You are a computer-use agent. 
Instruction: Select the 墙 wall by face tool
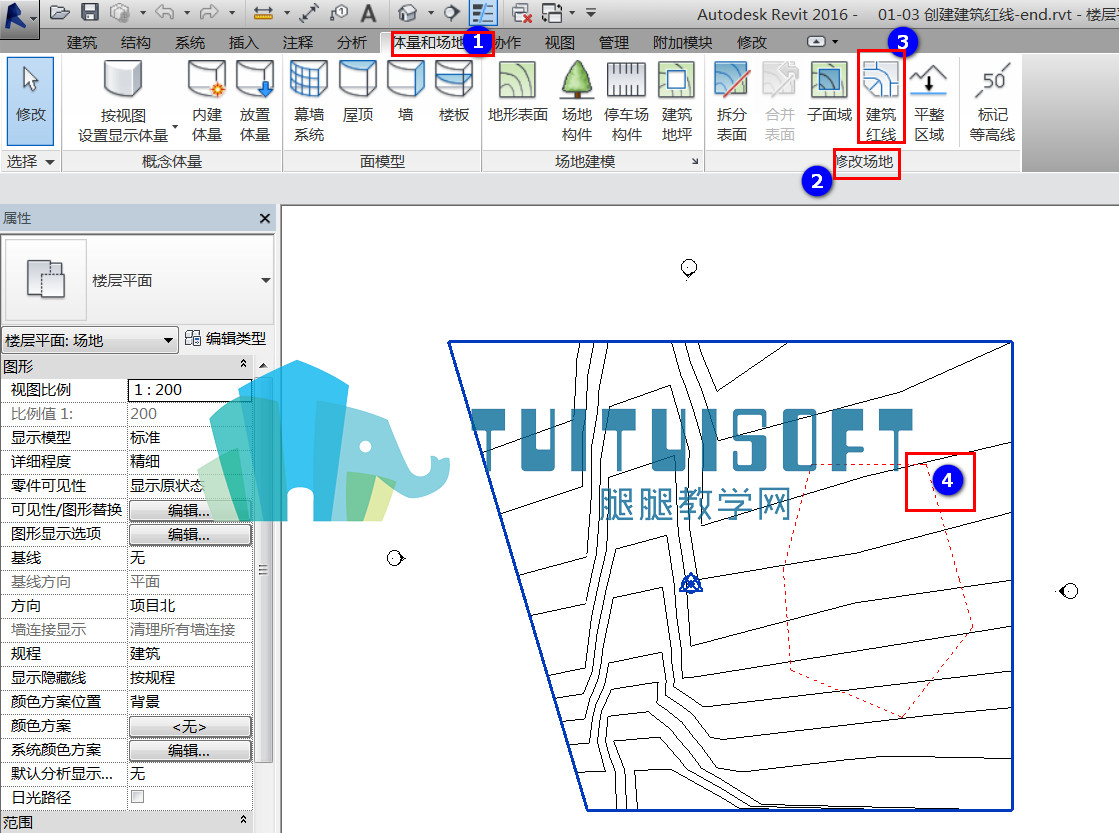pos(405,92)
